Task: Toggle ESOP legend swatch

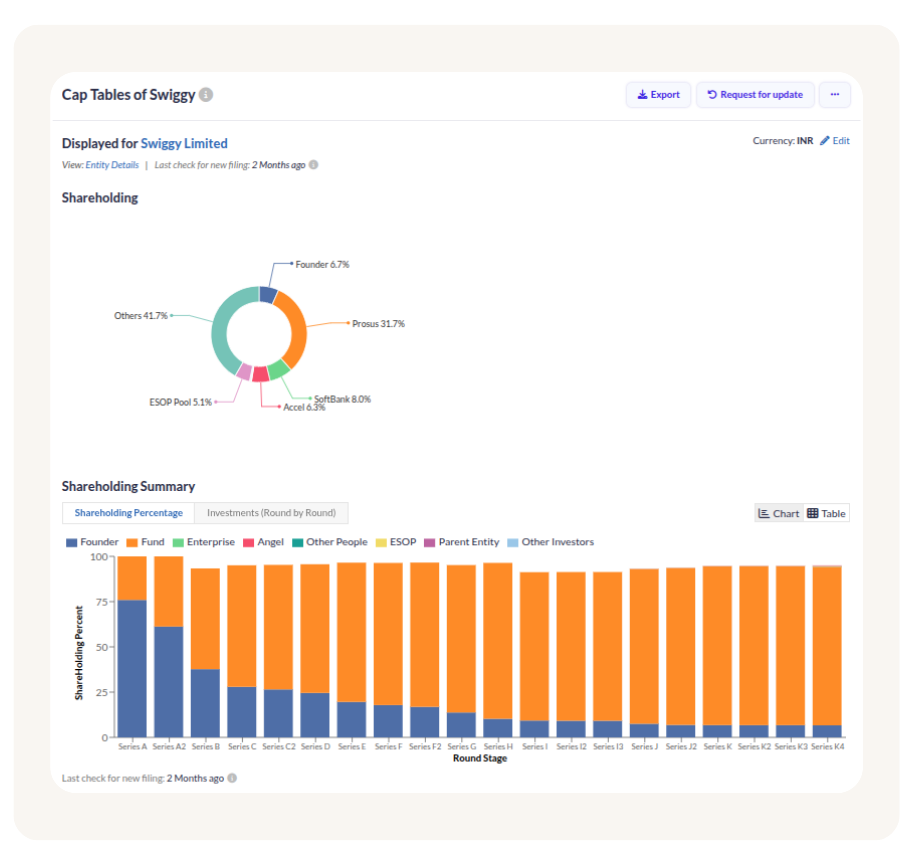Action: [x=395, y=542]
